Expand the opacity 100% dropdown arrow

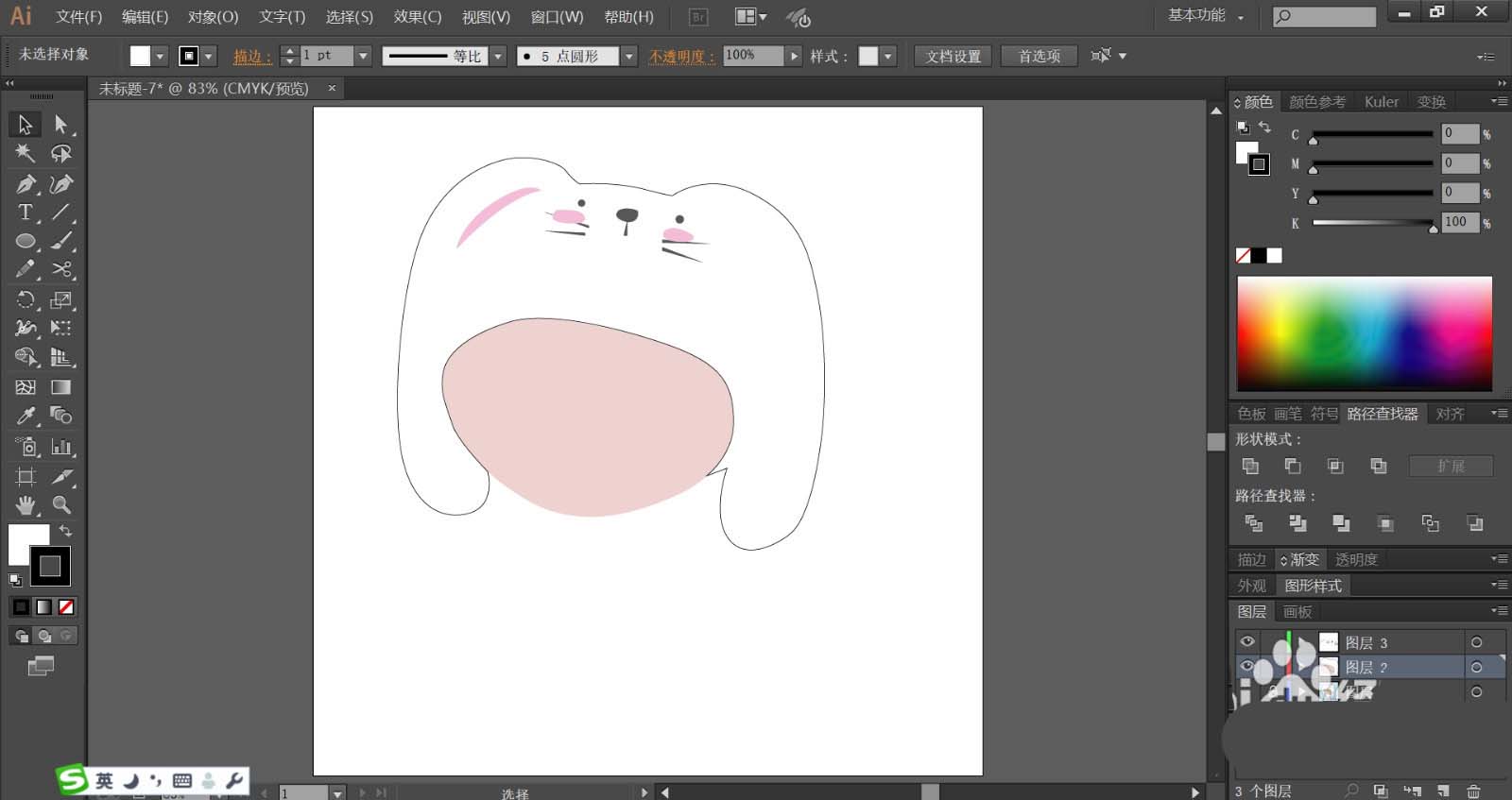794,56
